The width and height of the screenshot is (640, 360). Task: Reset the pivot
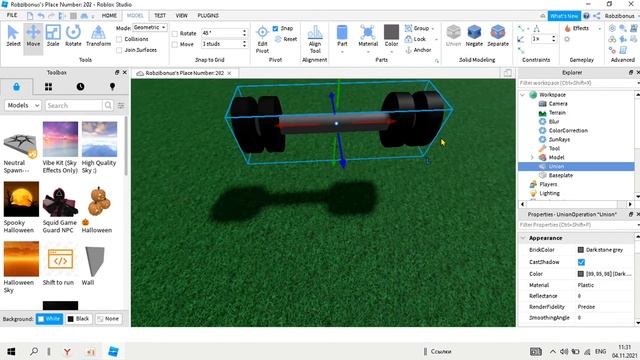tap(286, 39)
